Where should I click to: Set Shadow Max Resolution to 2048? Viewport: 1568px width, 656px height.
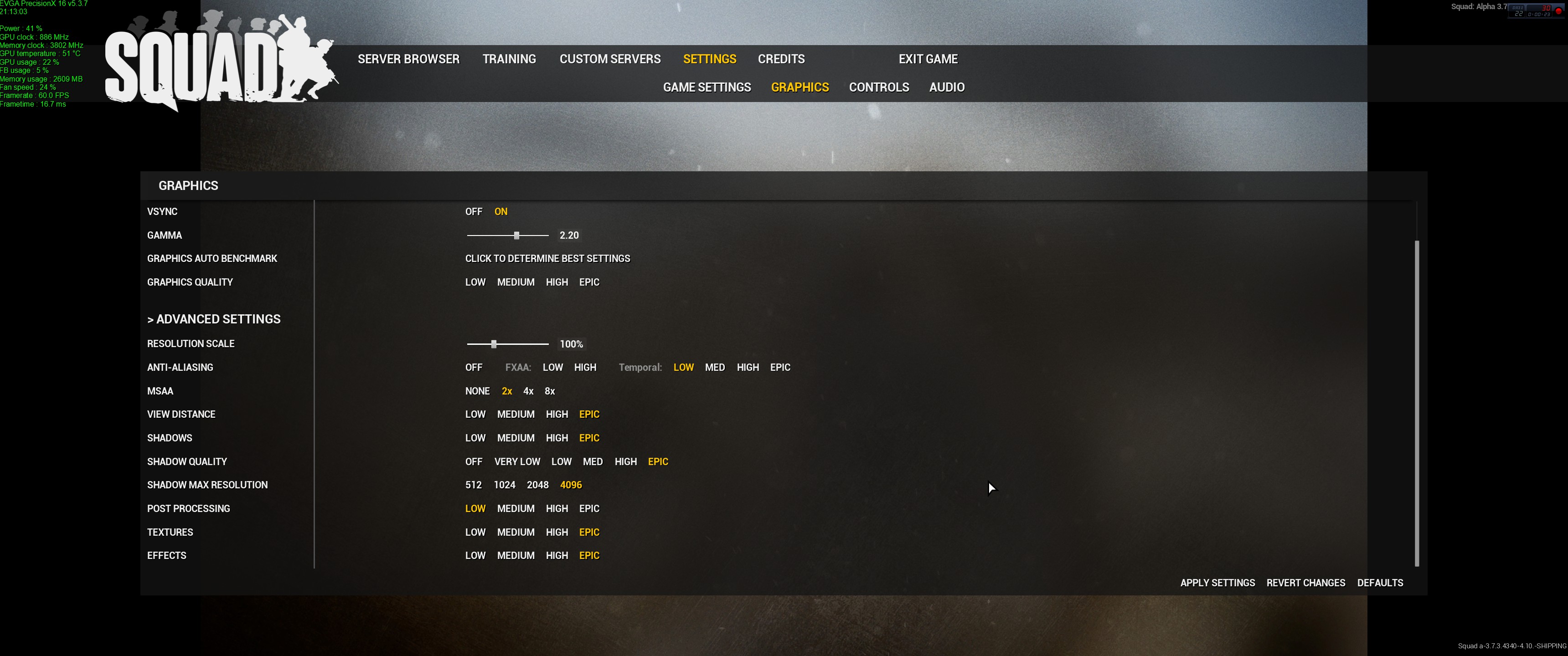537,484
